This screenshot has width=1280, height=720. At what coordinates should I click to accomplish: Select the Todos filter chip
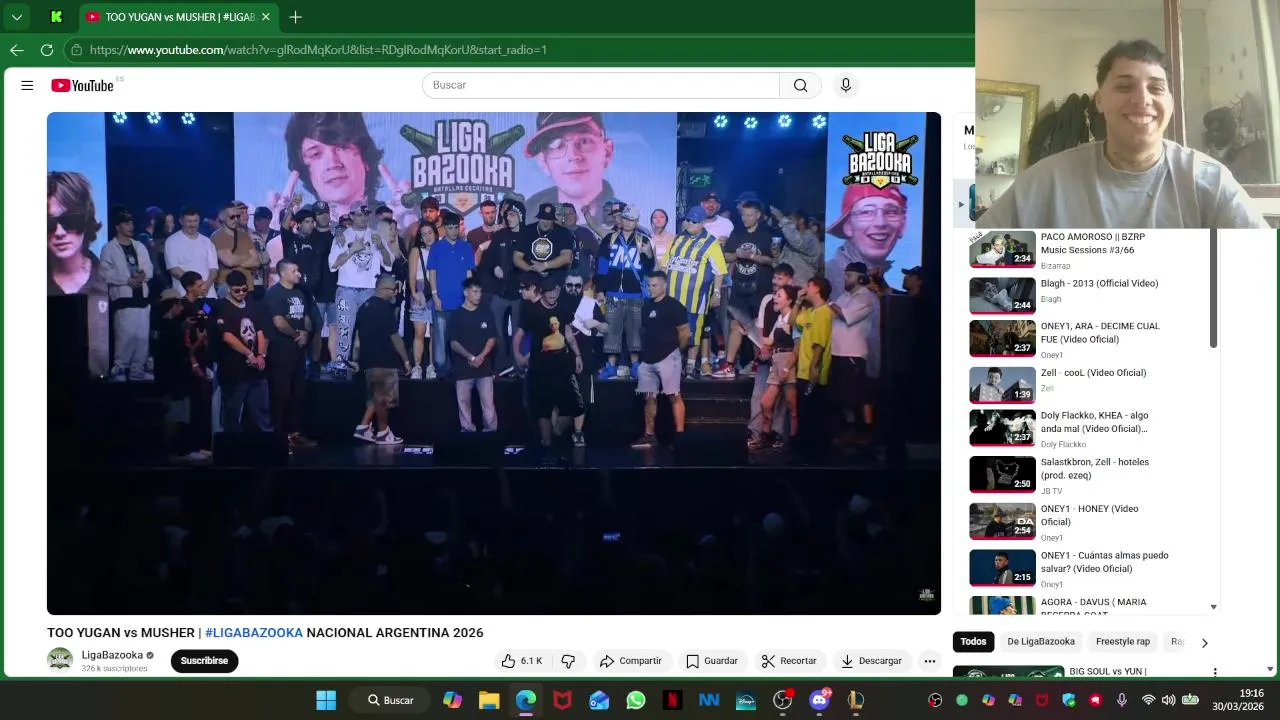(x=973, y=642)
